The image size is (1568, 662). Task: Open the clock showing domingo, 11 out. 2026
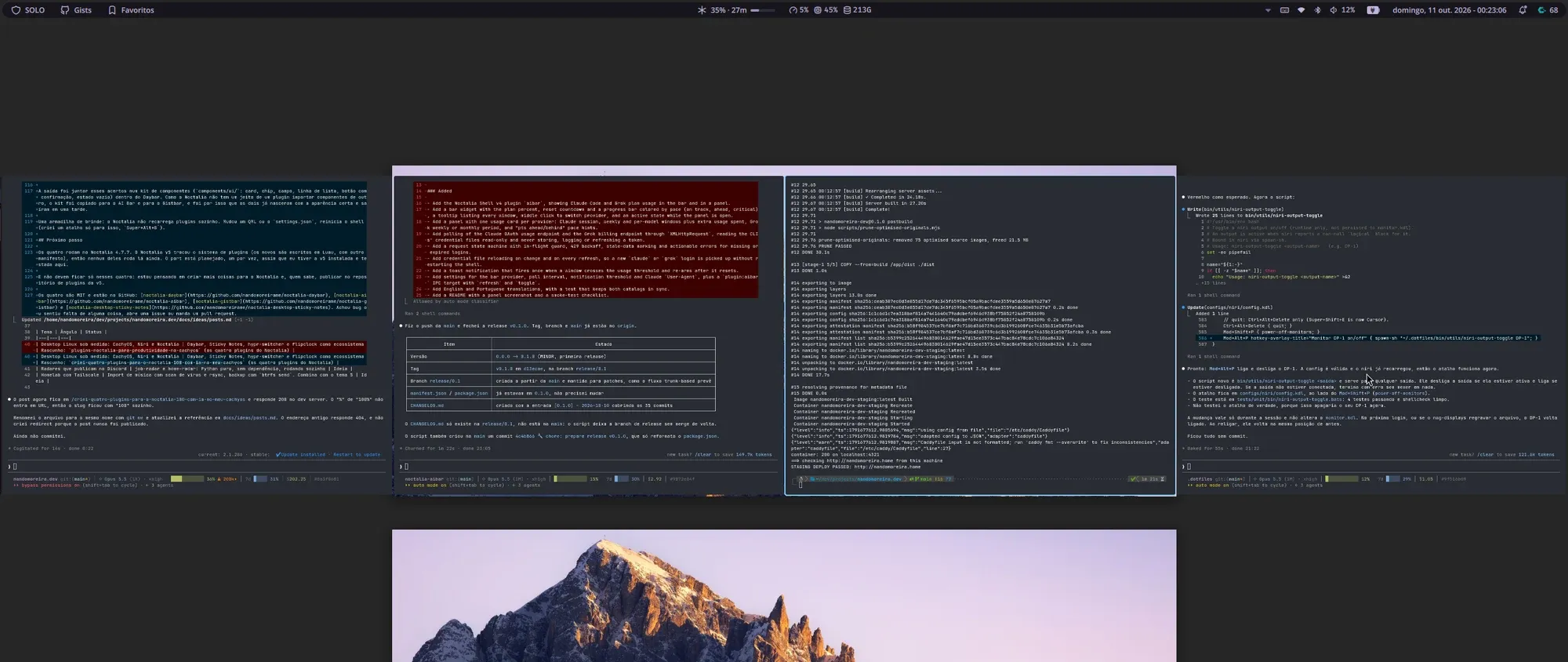[x=1449, y=10]
